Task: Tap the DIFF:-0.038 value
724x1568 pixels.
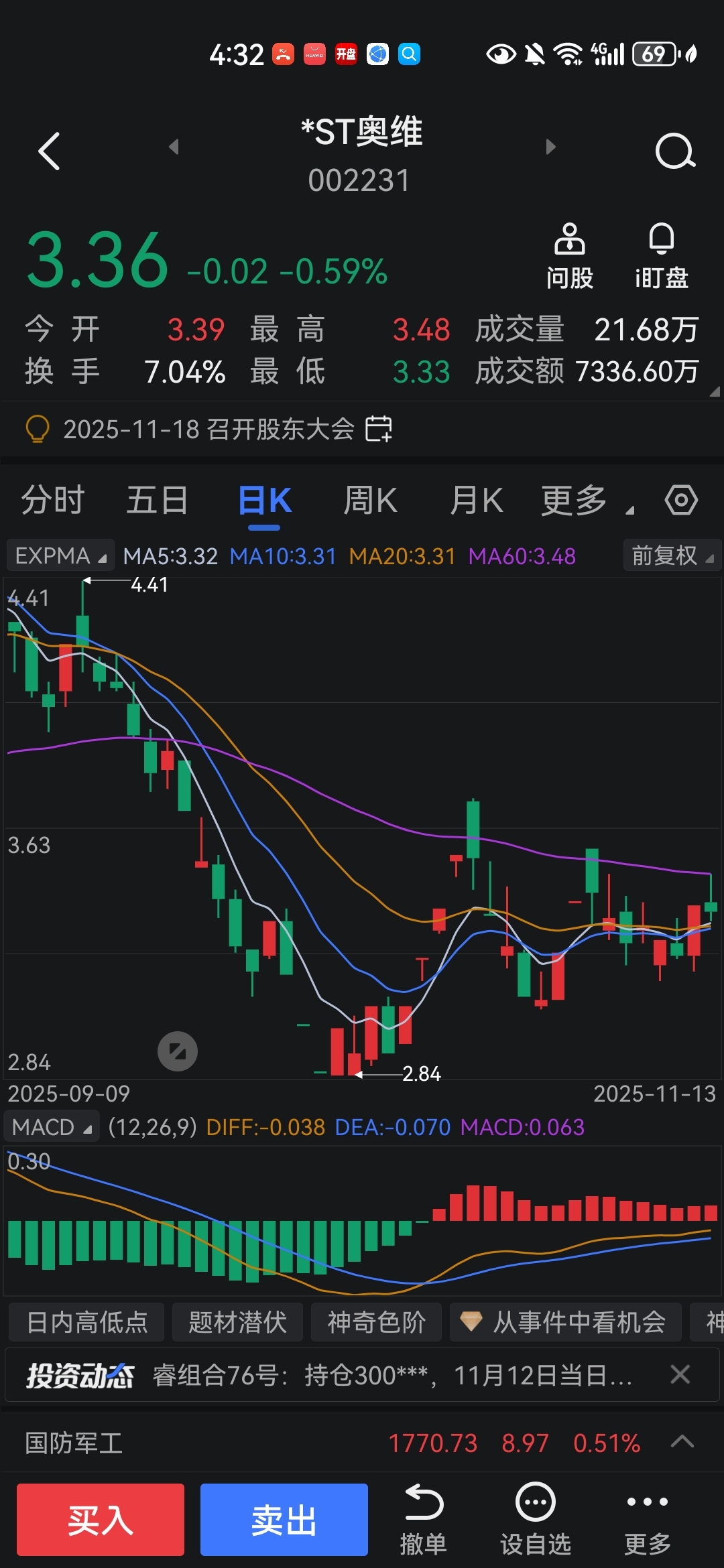Action: pyautogui.click(x=265, y=1127)
